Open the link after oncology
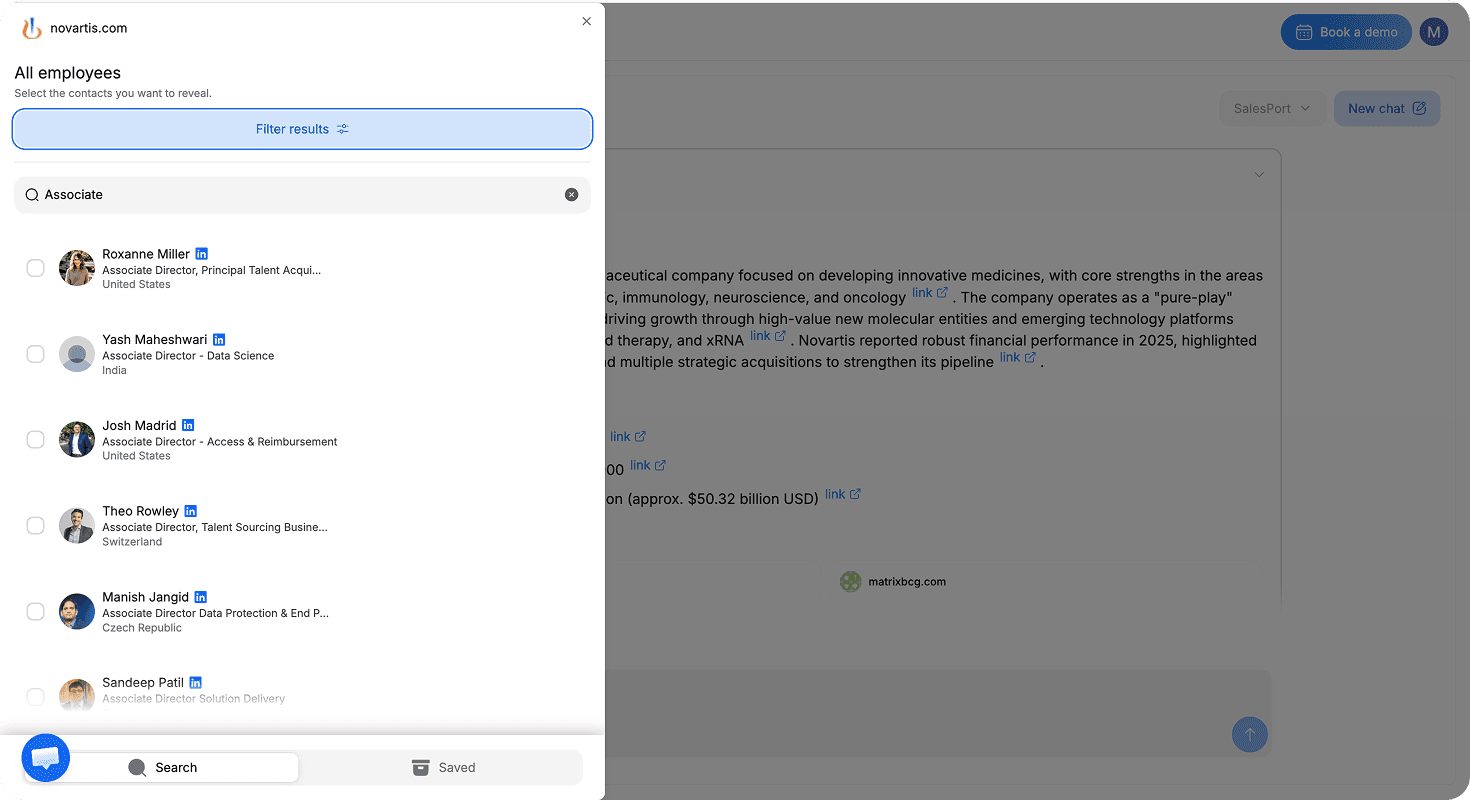This screenshot has width=1470, height=800. tap(930, 294)
